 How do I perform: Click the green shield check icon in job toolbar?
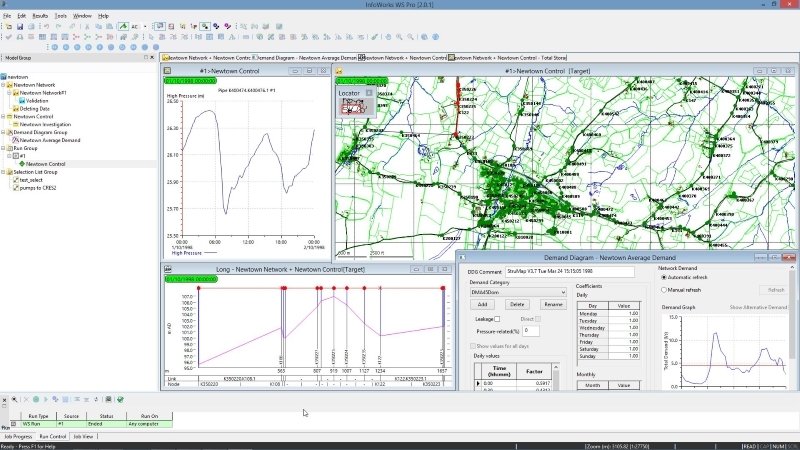tap(120, 399)
